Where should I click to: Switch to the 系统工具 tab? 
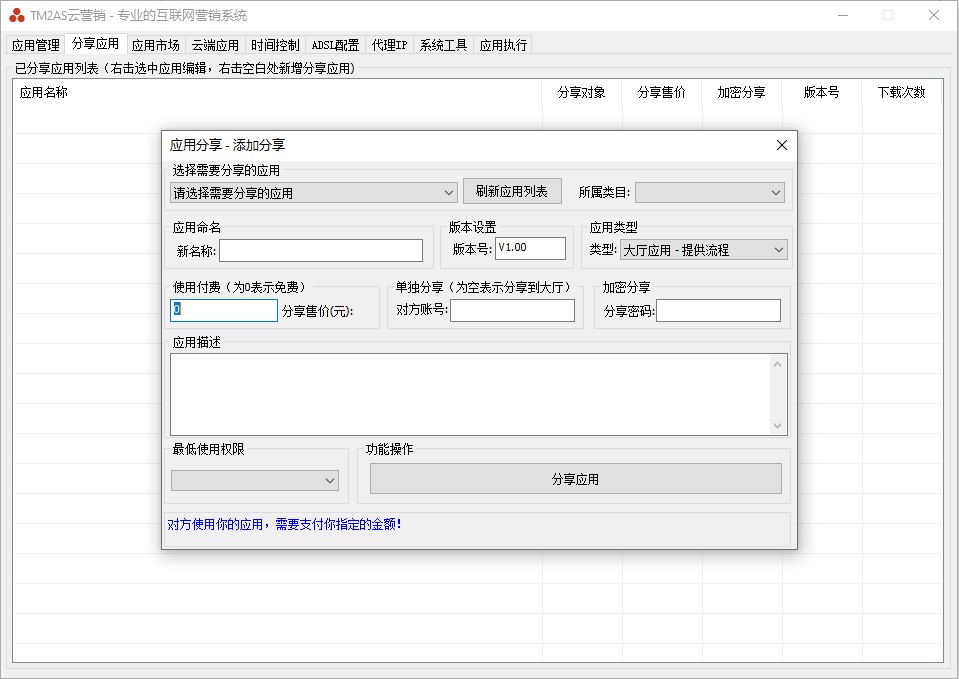pyautogui.click(x=443, y=45)
